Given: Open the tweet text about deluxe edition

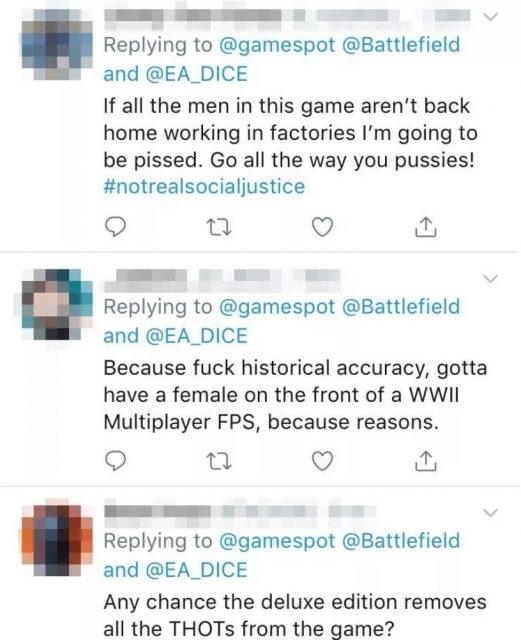Looking at the screenshot, I should 295,615.
